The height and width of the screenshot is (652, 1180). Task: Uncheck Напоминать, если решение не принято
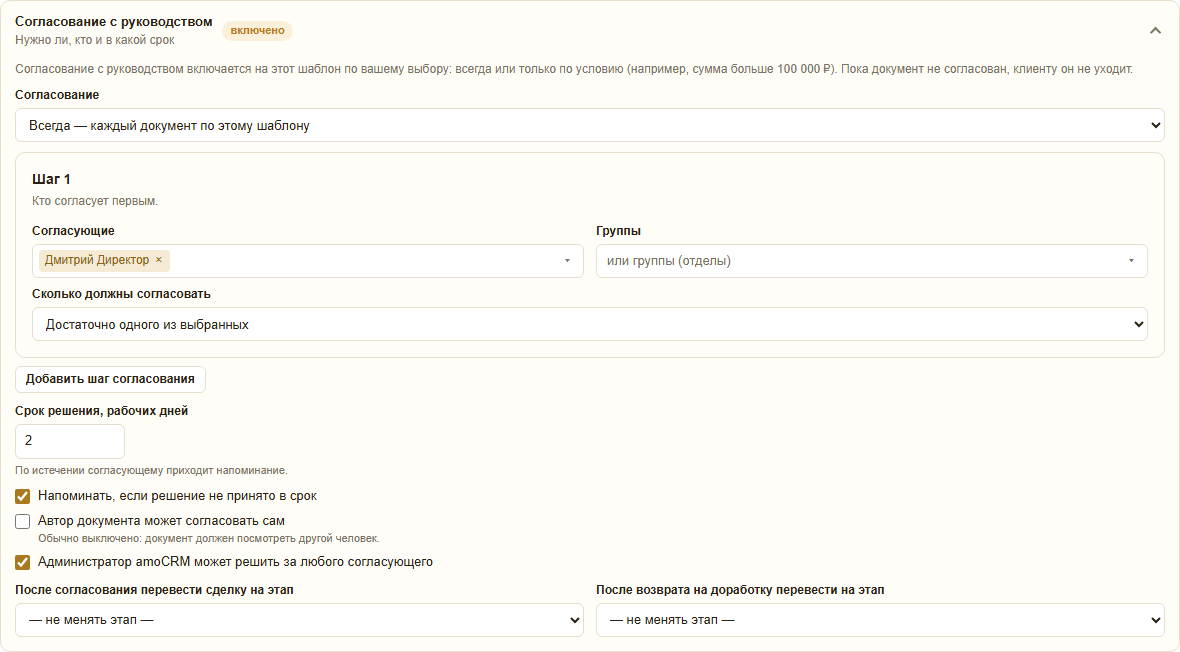(23, 496)
